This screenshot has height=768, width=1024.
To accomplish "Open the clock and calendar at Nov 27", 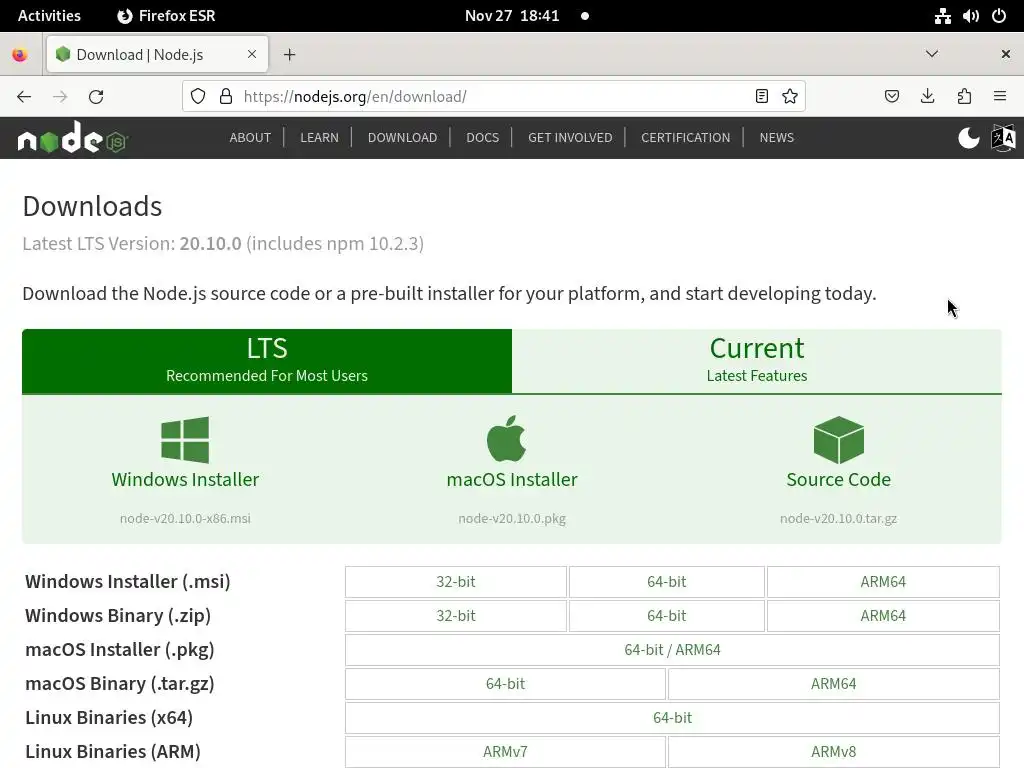I will (x=512, y=16).
